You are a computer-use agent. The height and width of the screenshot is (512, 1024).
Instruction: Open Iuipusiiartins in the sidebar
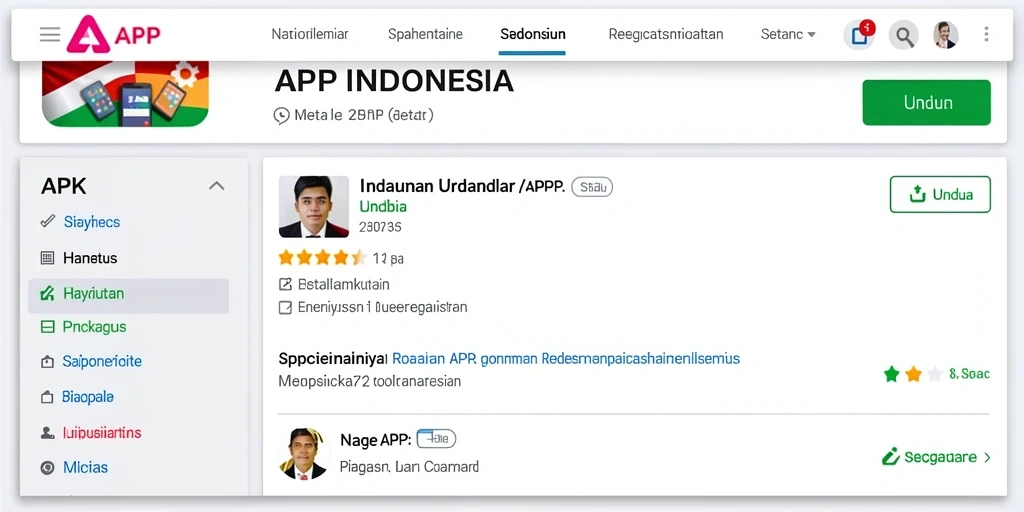102,432
